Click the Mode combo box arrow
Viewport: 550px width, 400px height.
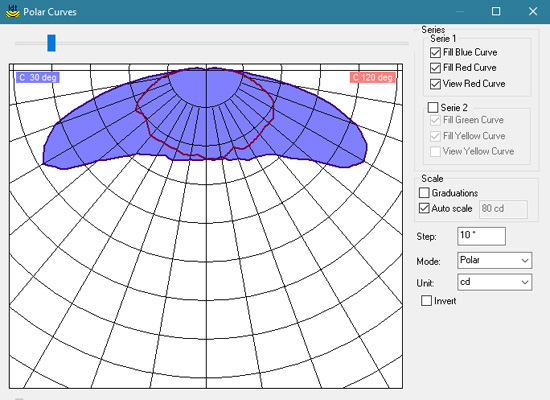pos(525,260)
